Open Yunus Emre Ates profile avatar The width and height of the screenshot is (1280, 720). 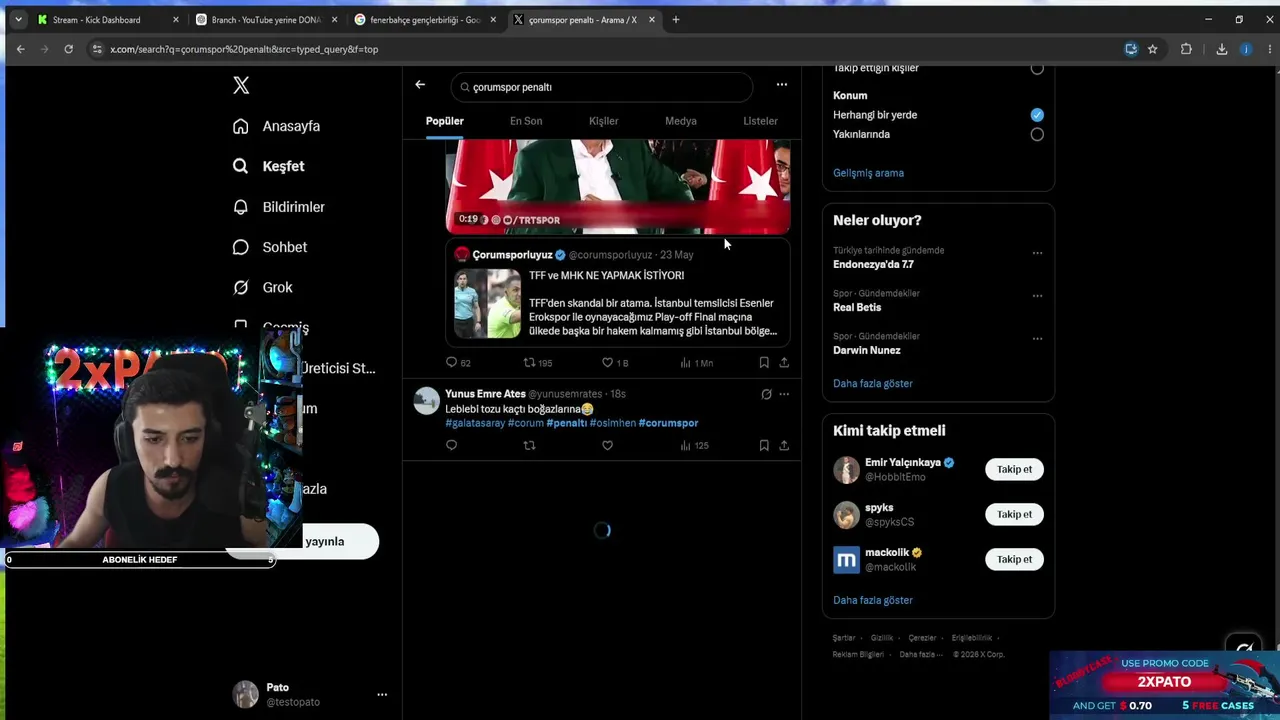click(x=427, y=401)
